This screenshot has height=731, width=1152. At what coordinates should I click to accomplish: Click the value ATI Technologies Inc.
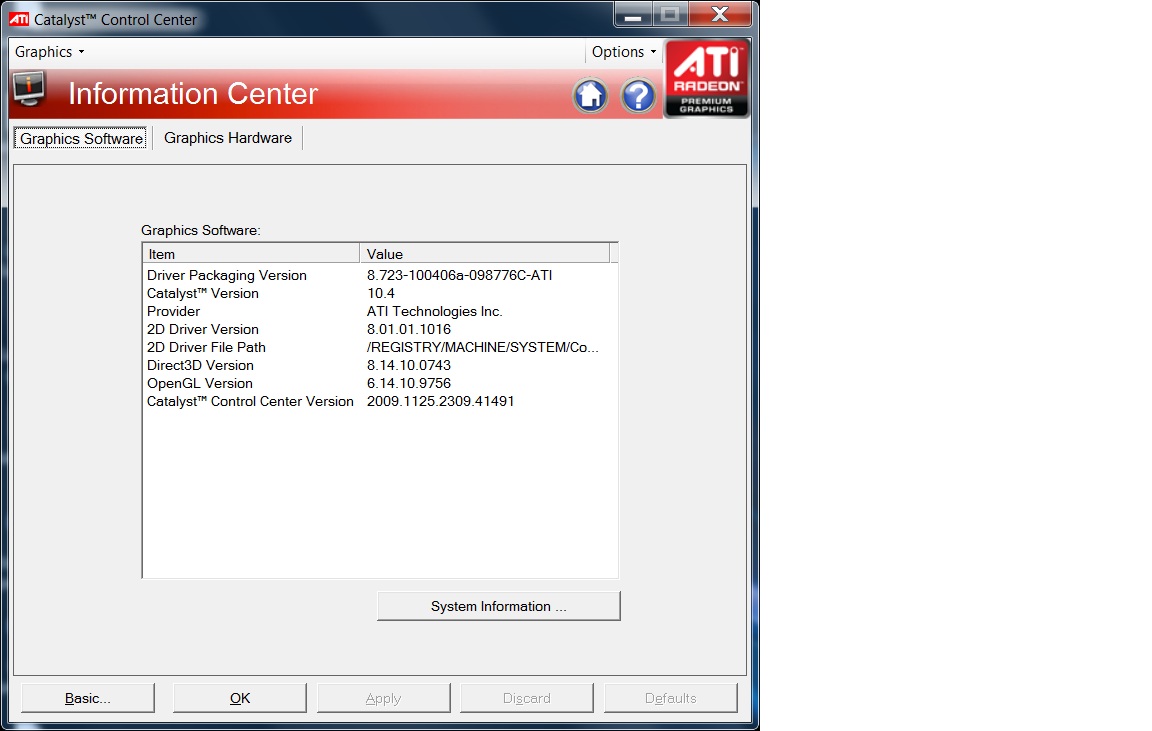coord(435,312)
